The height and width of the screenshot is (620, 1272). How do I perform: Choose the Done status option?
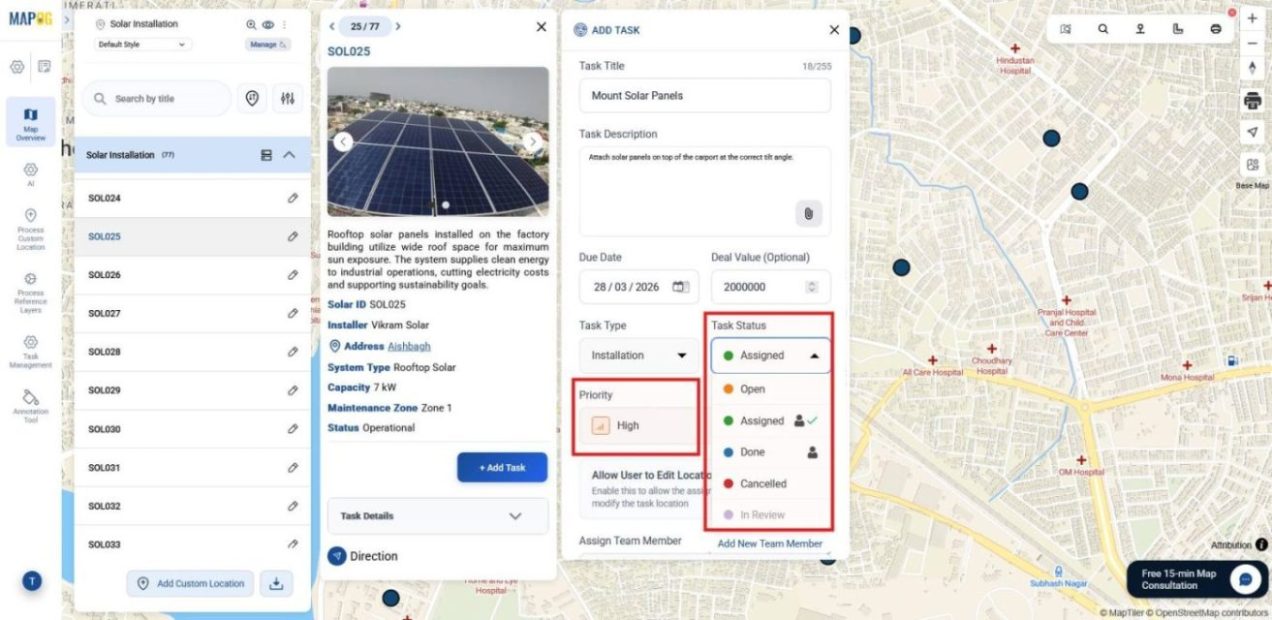752,452
